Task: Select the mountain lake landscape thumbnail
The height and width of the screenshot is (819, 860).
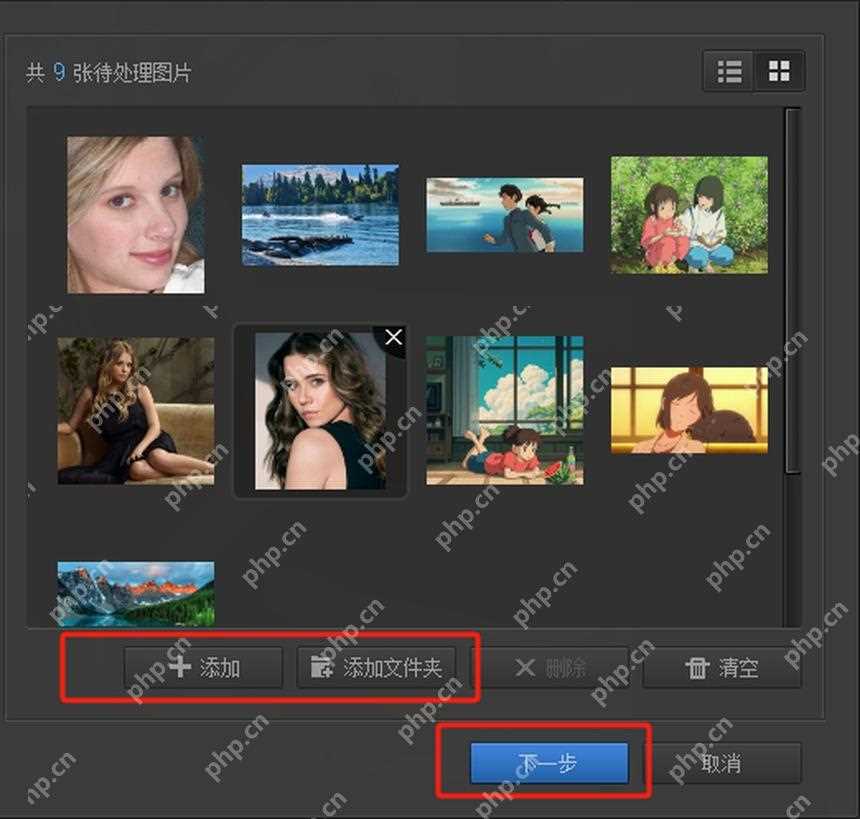Action: point(135,594)
